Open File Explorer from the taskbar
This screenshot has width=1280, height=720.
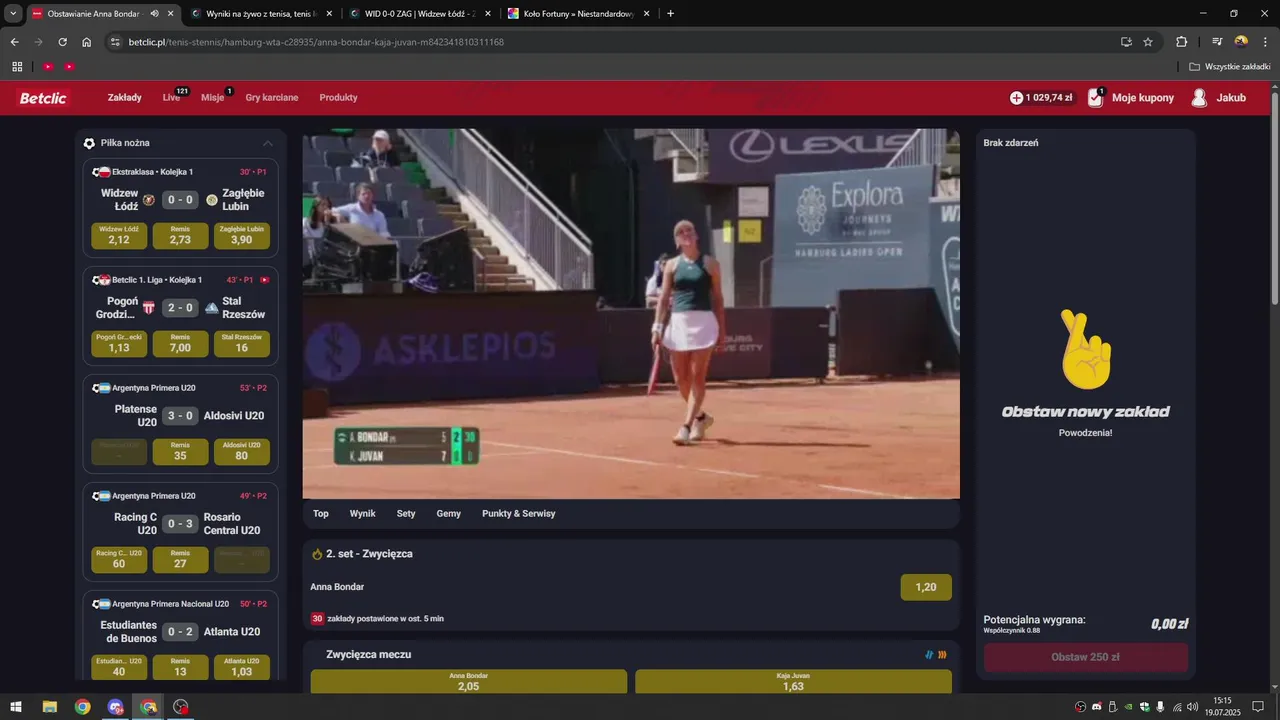tap(49, 707)
